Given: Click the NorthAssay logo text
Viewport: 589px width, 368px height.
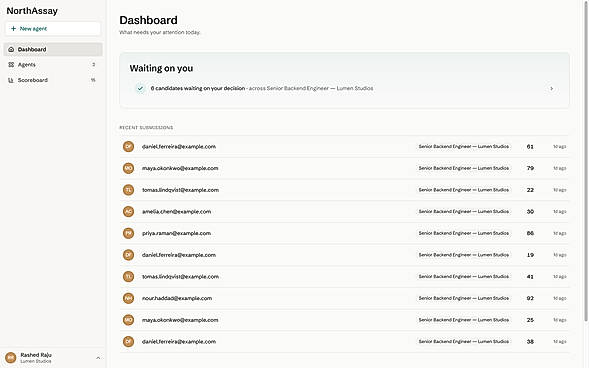Looking at the screenshot, I should (32, 11).
